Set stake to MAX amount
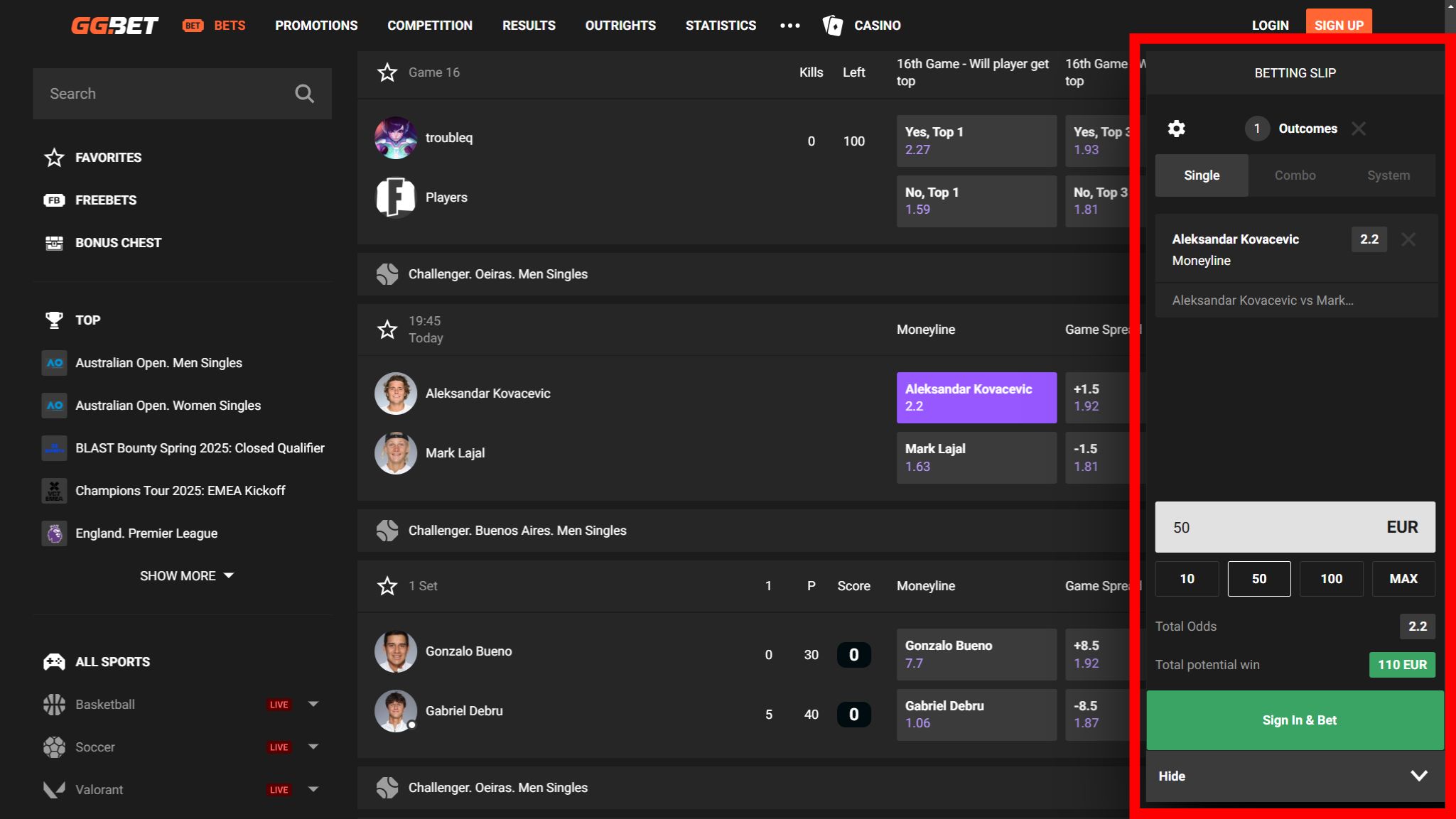Screen dimensions: 1456x819 (x=1403, y=579)
